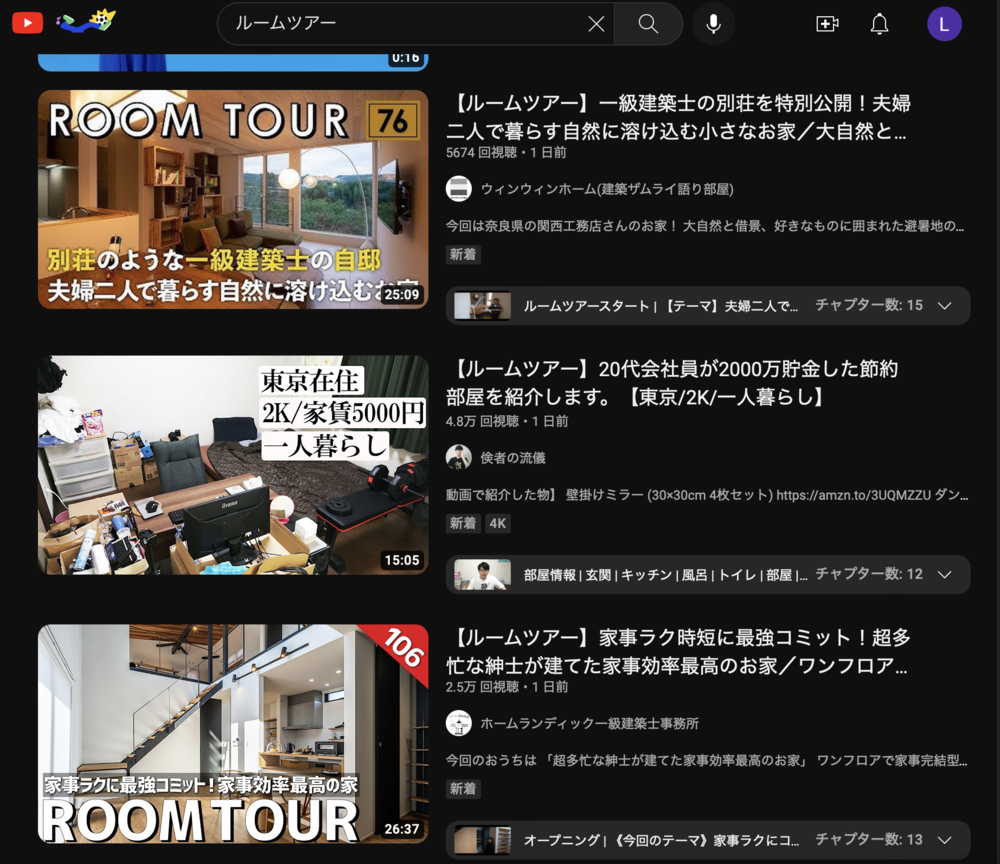Start voice search with the microphone icon

(714, 24)
